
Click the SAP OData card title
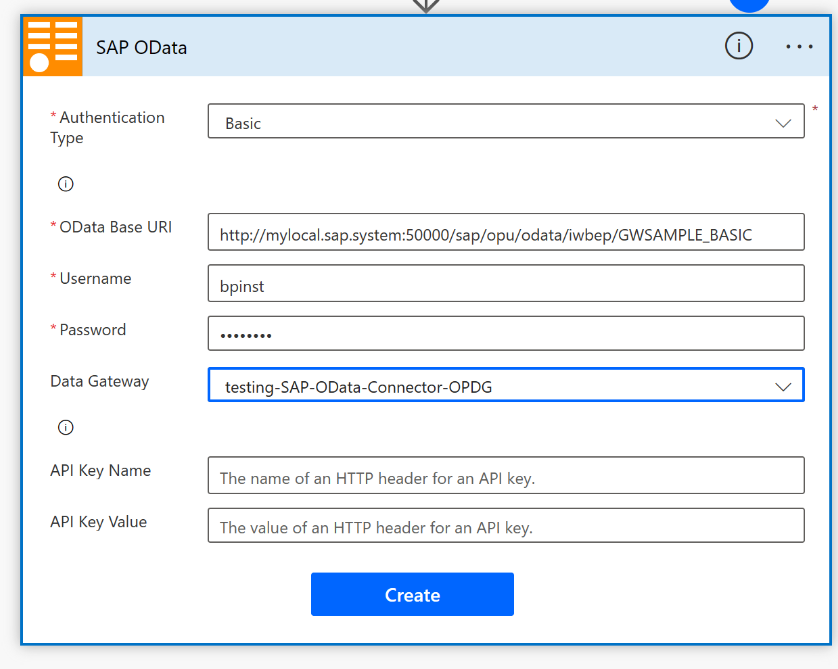(x=141, y=47)
